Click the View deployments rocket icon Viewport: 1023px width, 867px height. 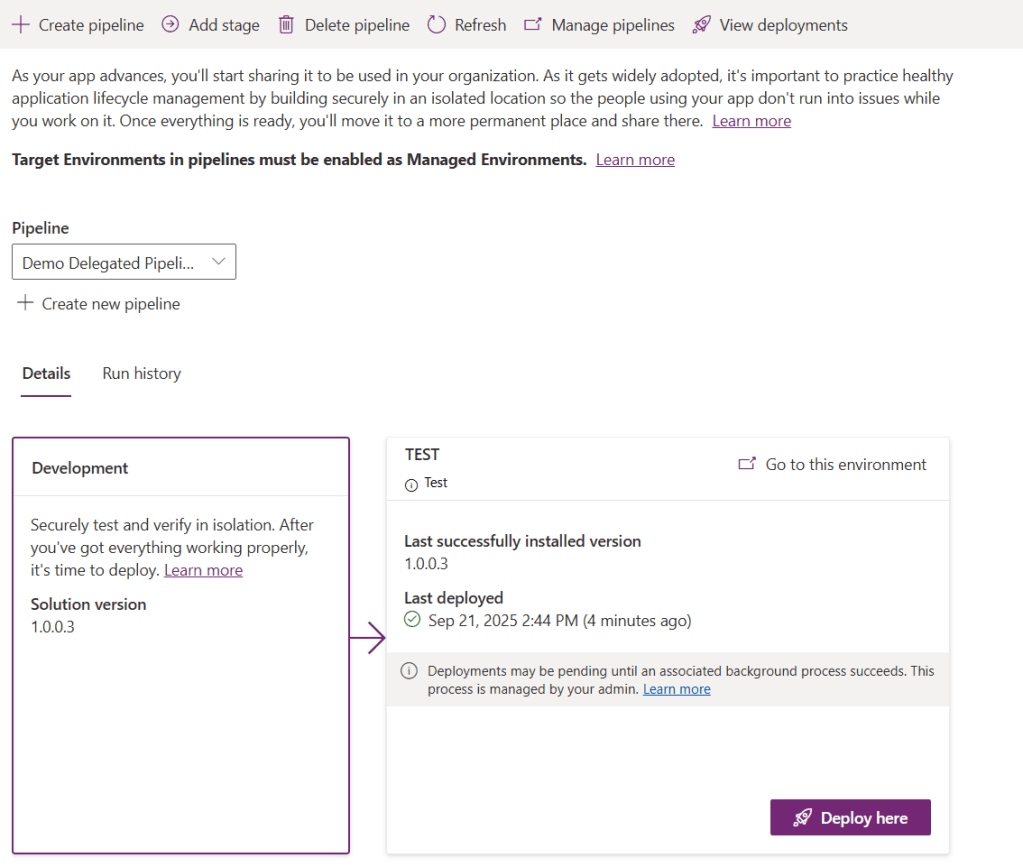(701, 25)
